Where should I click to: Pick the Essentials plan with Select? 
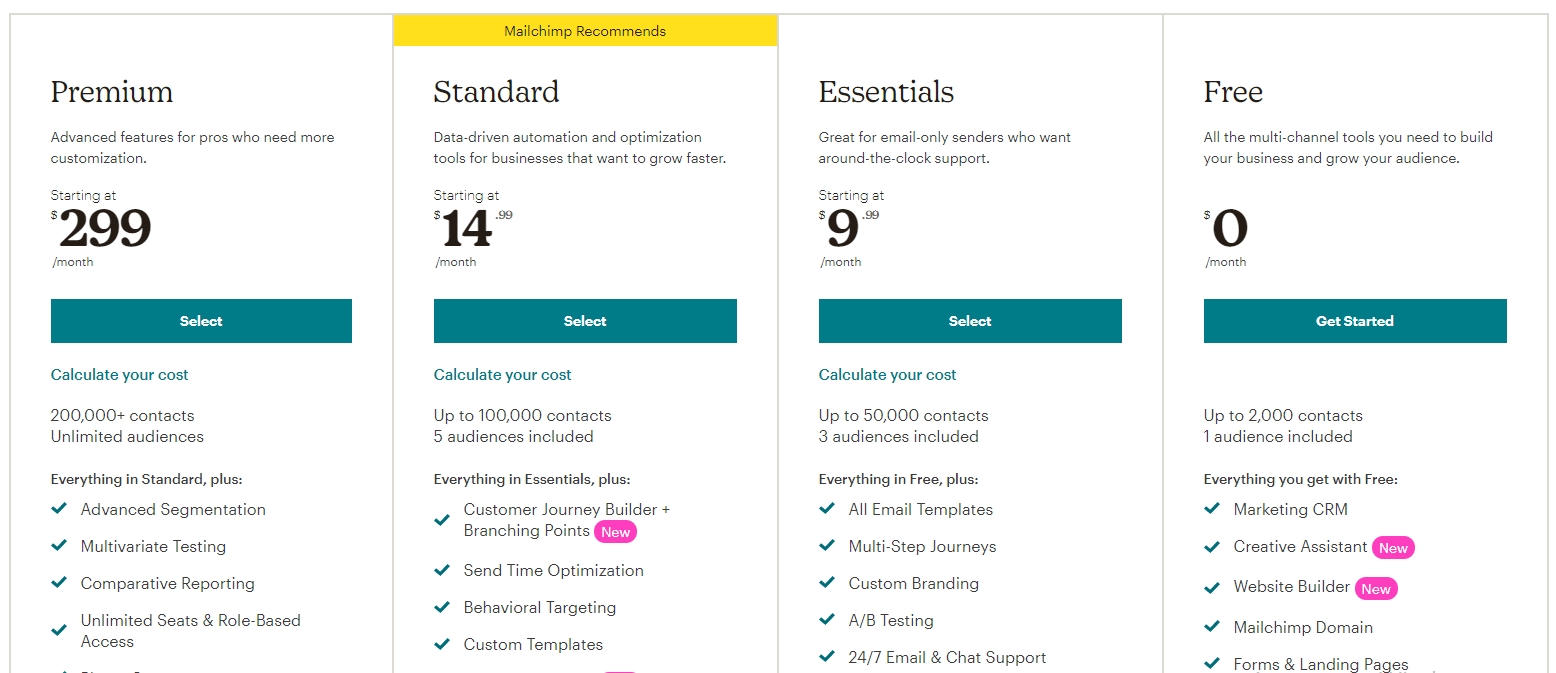coord(970,321)
